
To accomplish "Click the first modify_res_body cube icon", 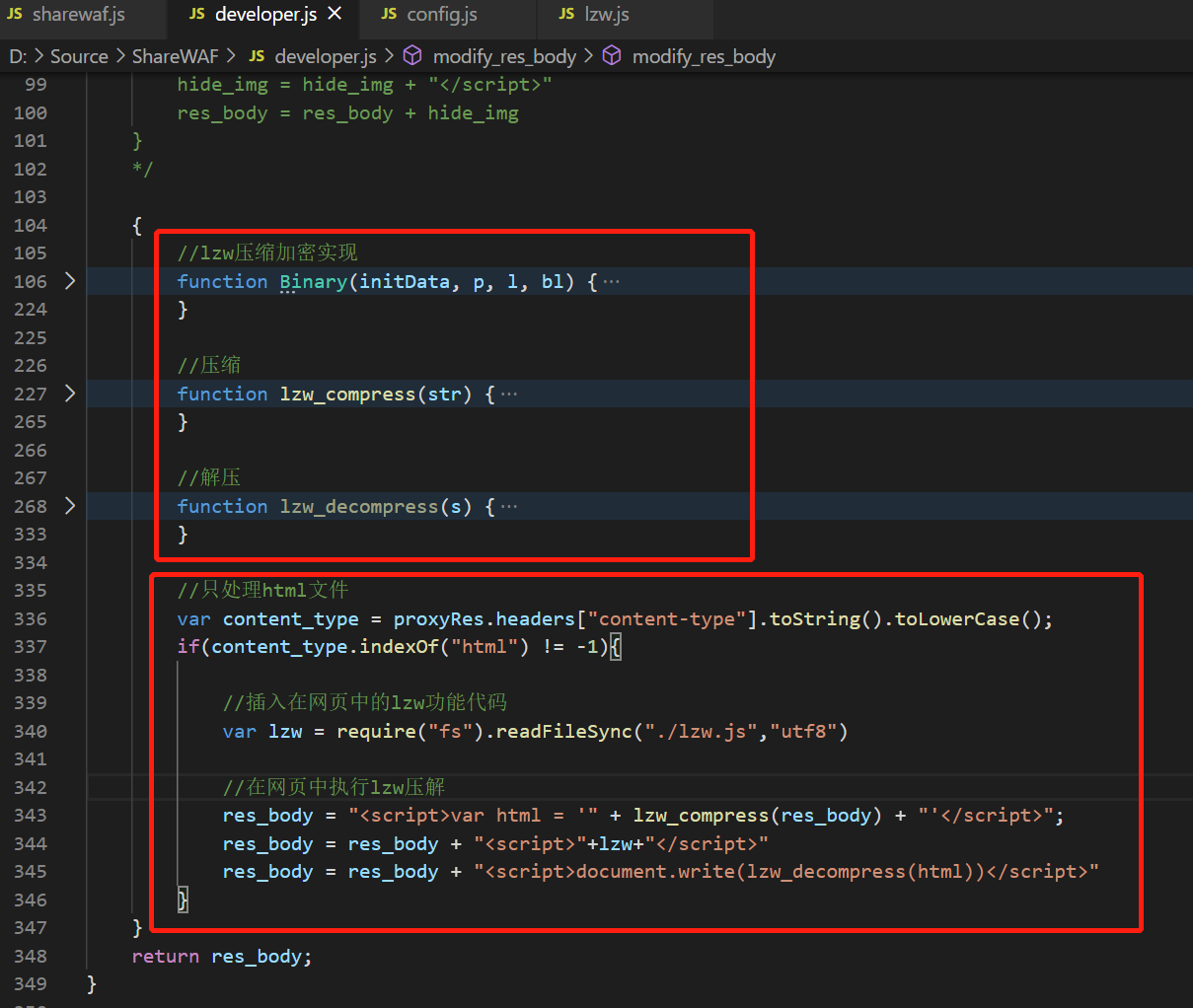I will [x=412, y=56].
